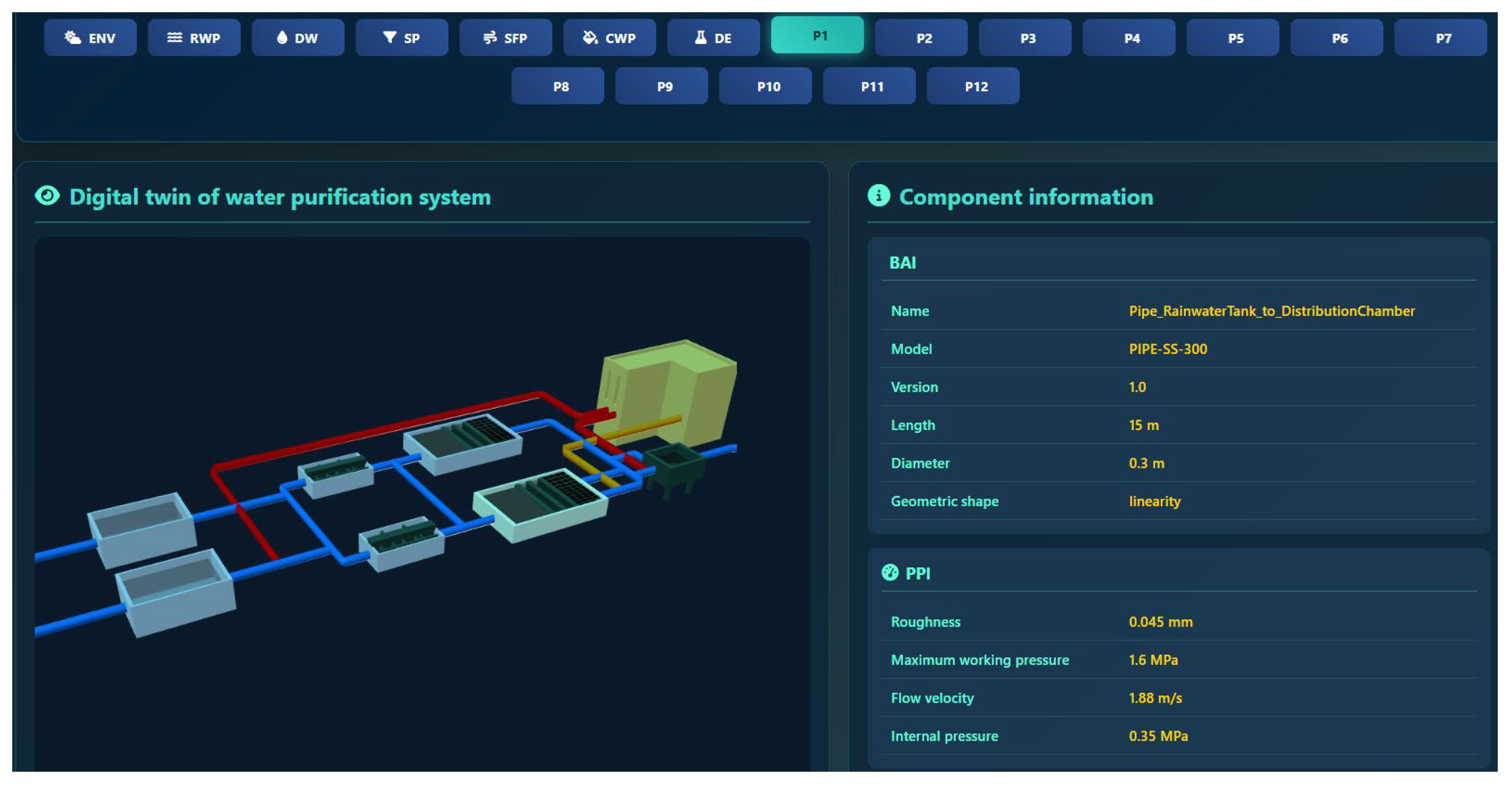Click the ENV weather cloud icon
The image size is (1512, 786).
click(x=72, y=38)
